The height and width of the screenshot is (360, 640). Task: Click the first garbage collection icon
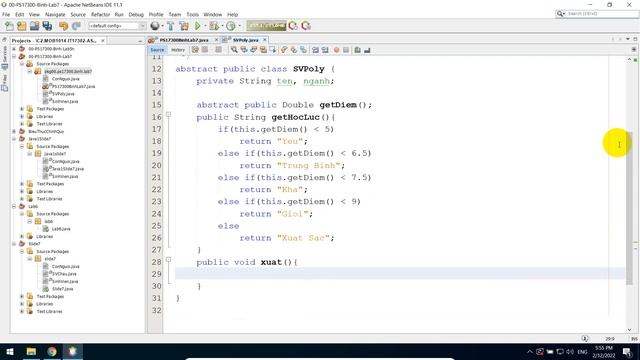click(293, 26)
